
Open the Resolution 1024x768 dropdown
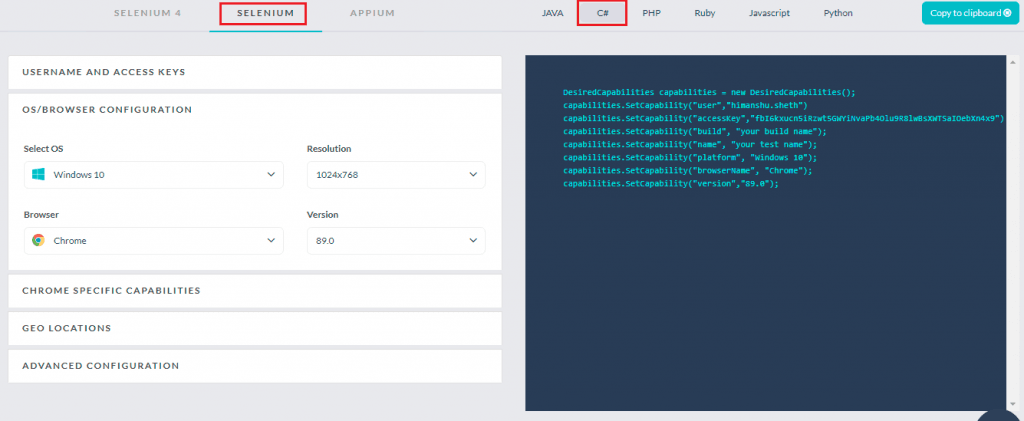pos(395,175)
